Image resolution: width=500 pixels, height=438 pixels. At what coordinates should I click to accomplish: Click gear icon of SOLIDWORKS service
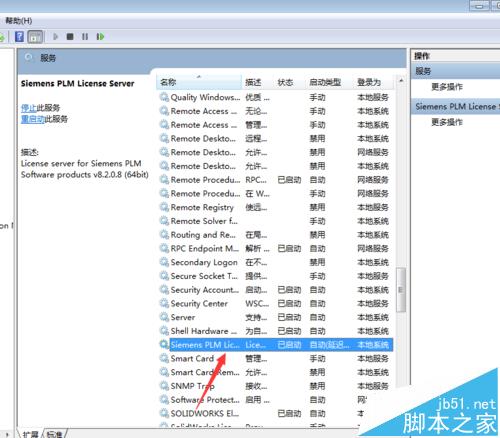click(164, 413)
